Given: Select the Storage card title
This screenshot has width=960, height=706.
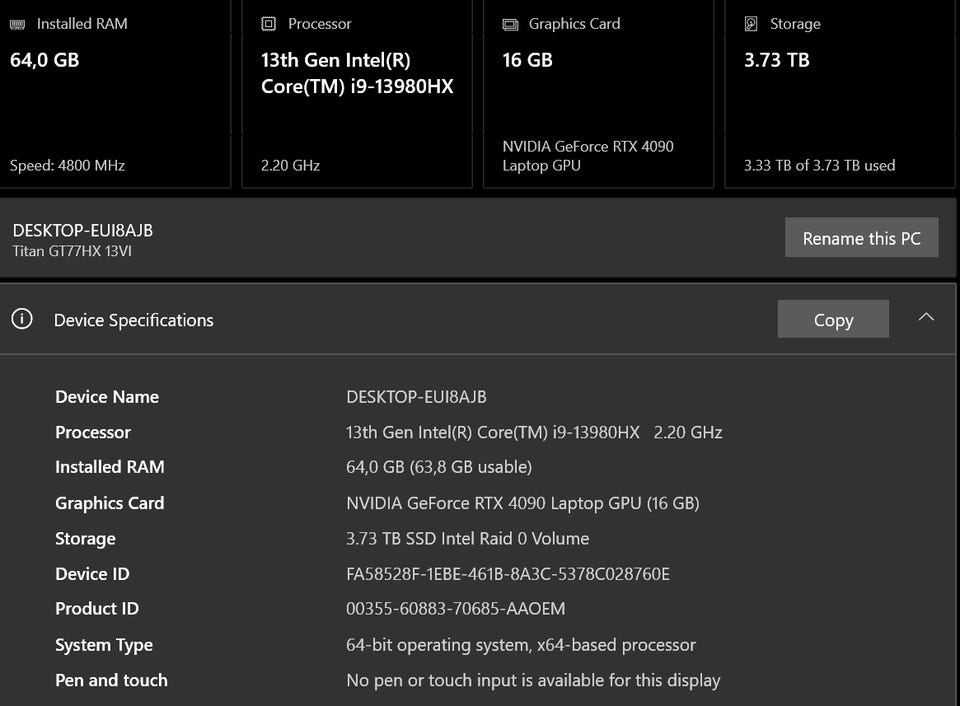Looking at the screenshot, I should click(795, 24).
